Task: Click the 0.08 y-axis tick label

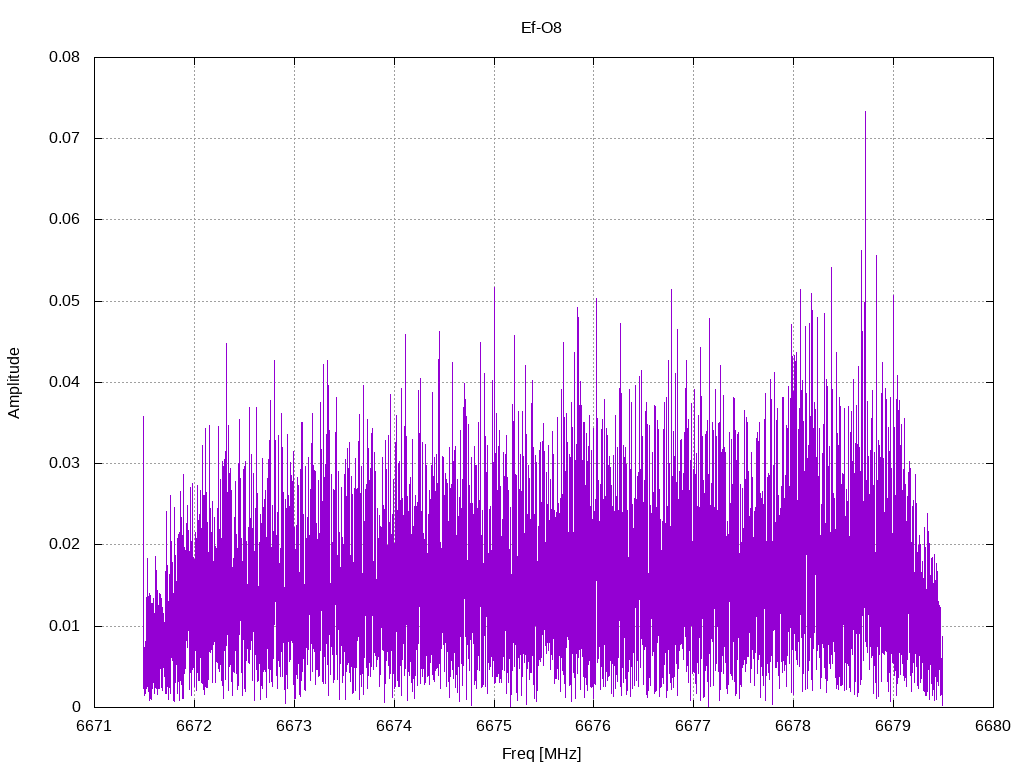Action: (65, 57)
